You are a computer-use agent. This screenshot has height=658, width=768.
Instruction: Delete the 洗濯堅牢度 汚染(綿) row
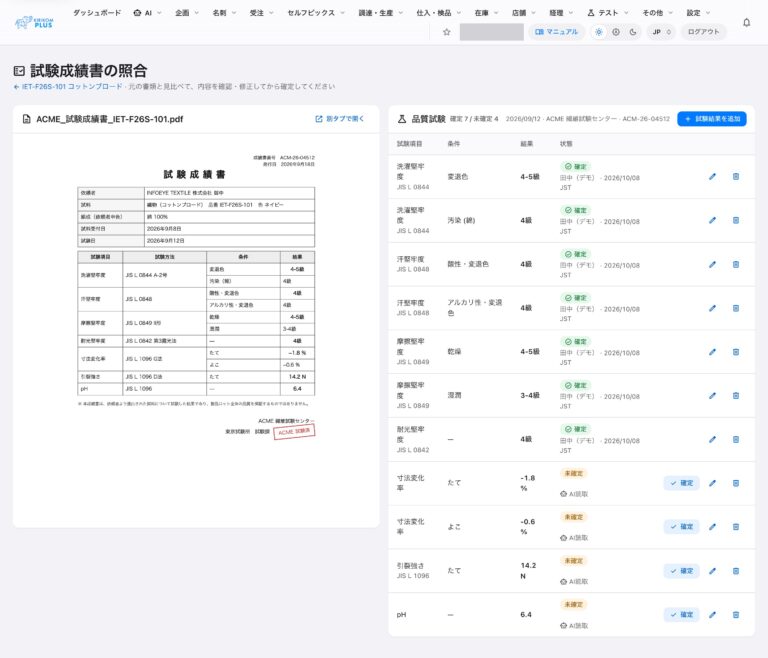pyautogui.click(x=736, y=220)
